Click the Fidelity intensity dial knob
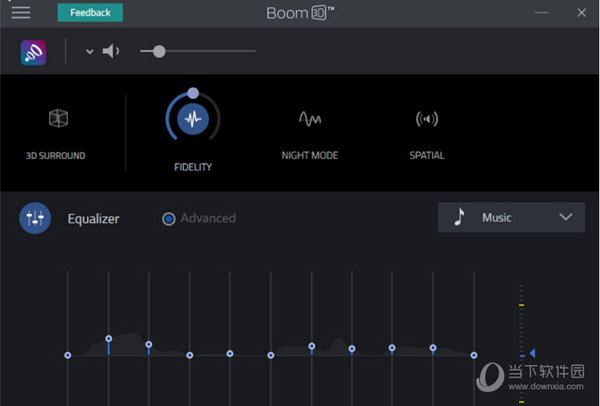This screenshot has width=600, height=406. 193,93
